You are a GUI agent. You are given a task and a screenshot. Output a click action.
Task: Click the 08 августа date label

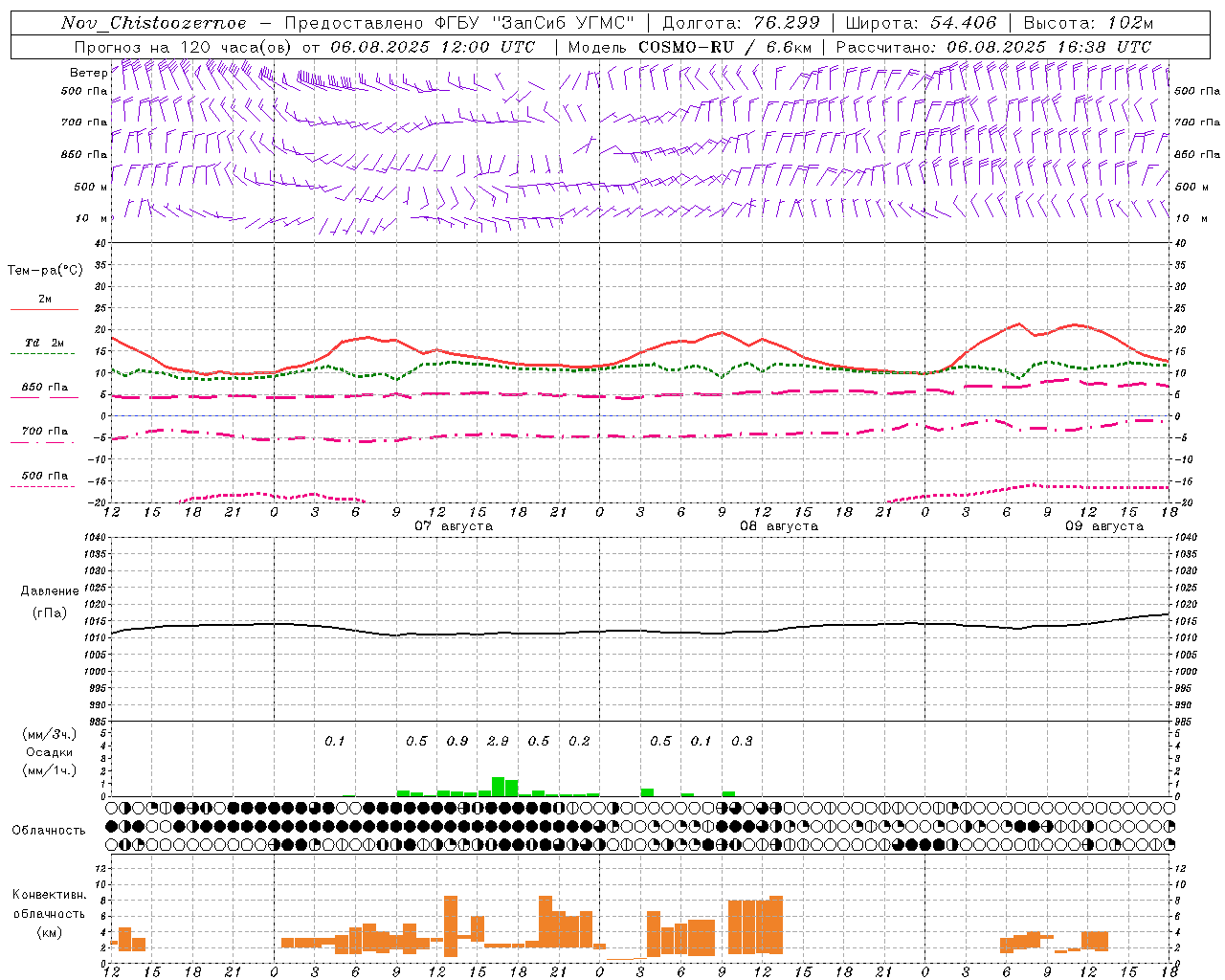tap(779, 526)
